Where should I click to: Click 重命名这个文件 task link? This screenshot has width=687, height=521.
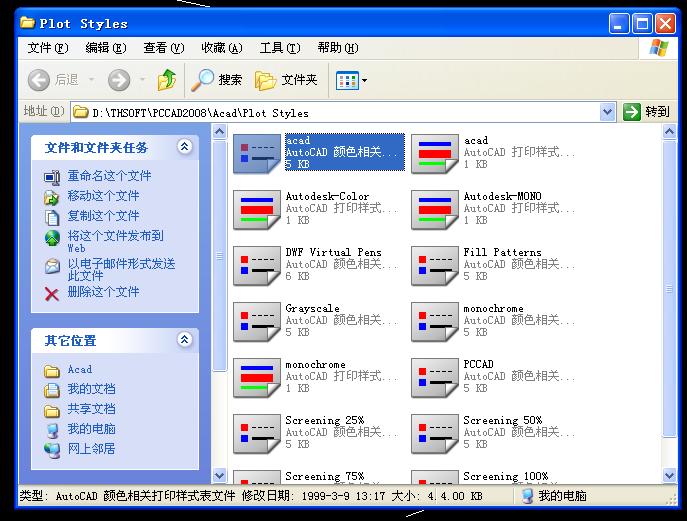109,176
